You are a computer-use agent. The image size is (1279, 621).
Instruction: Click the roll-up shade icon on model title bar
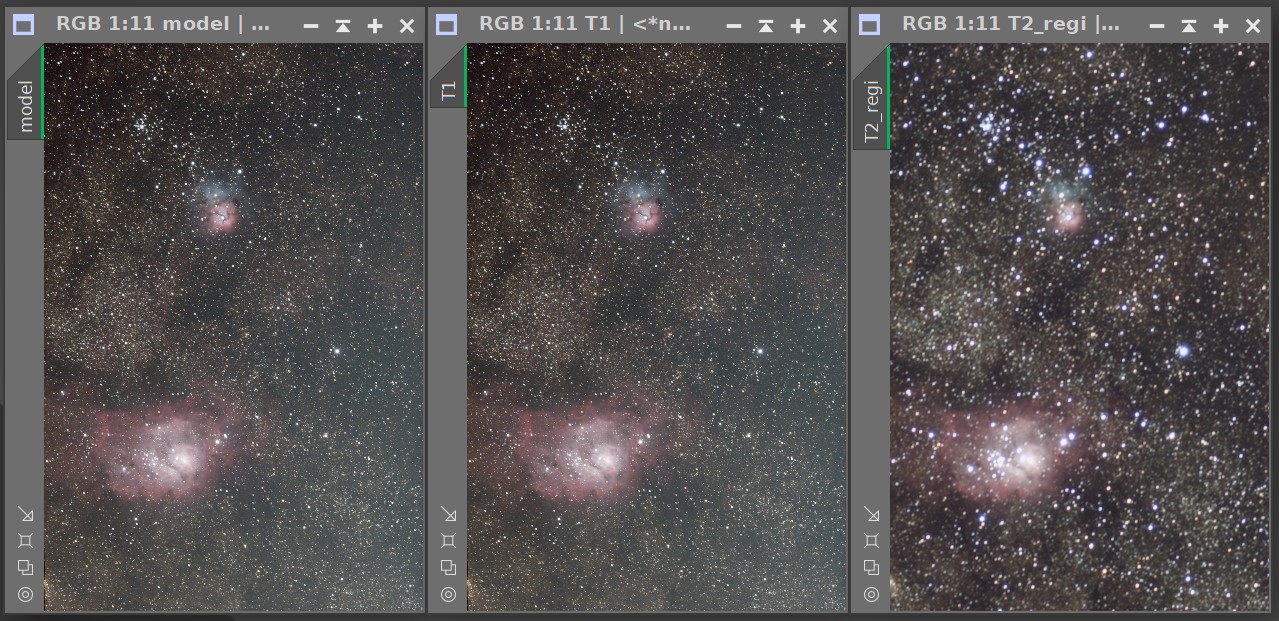click(x=342, y=25)
